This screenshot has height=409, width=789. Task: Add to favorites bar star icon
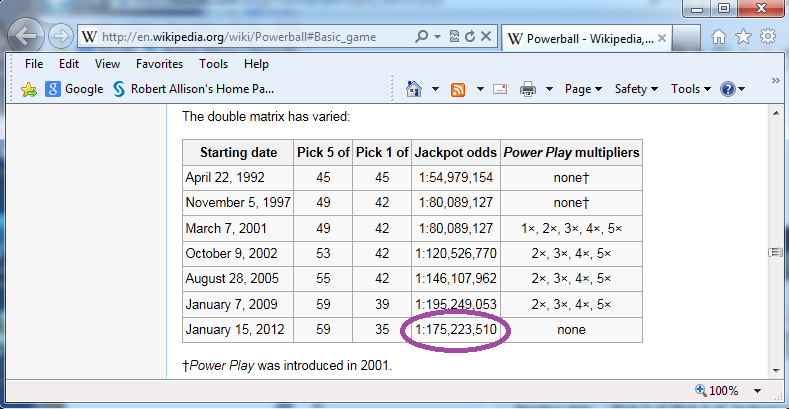[29, 90]
